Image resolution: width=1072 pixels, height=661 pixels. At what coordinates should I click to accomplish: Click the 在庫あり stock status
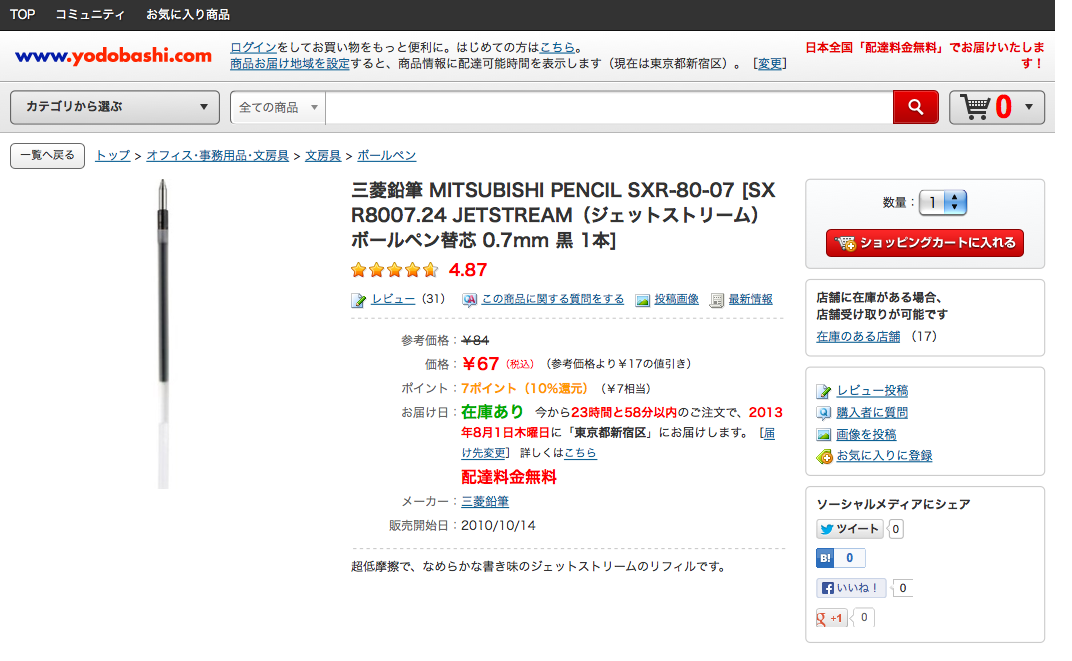492,412
